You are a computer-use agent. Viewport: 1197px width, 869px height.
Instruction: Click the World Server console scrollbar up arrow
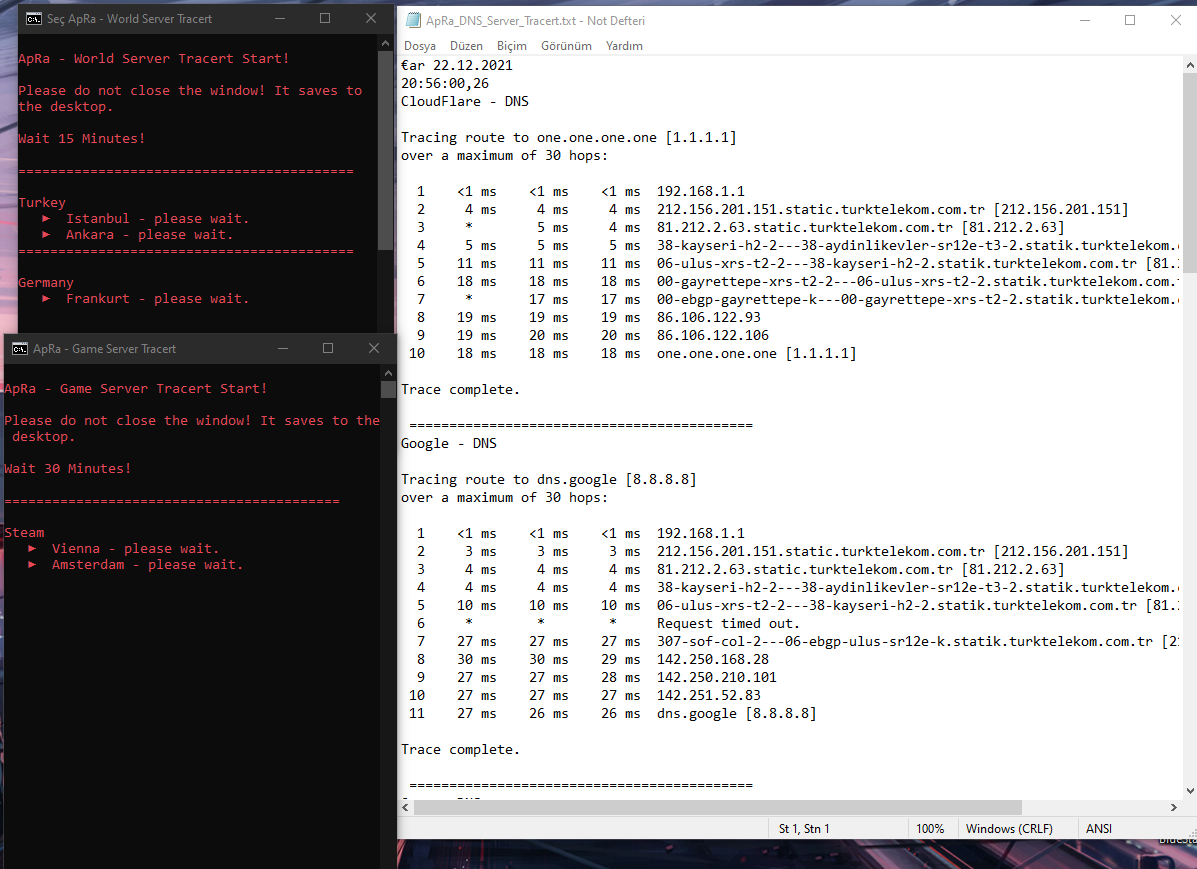pyautogui.click(x=386, y=43)
